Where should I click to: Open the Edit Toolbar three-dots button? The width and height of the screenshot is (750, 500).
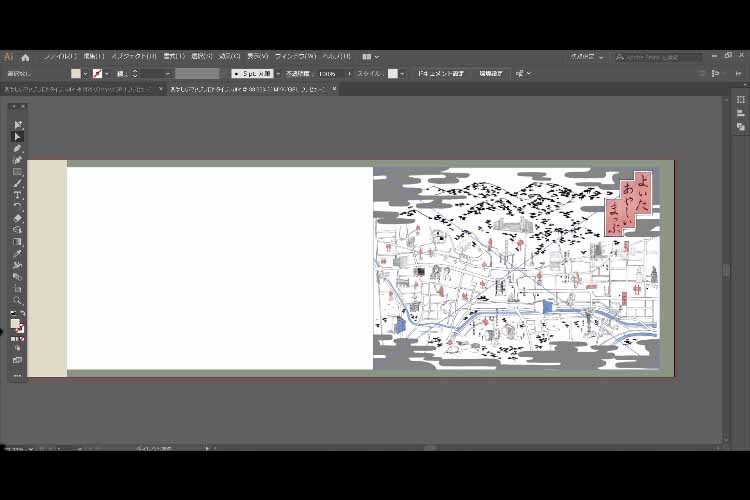(x=18, y=375)
